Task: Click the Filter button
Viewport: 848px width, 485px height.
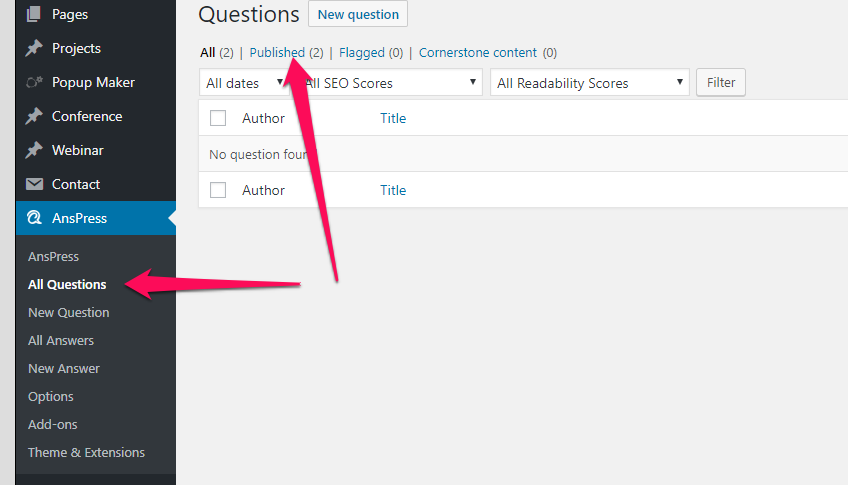Action: point(720,82)
